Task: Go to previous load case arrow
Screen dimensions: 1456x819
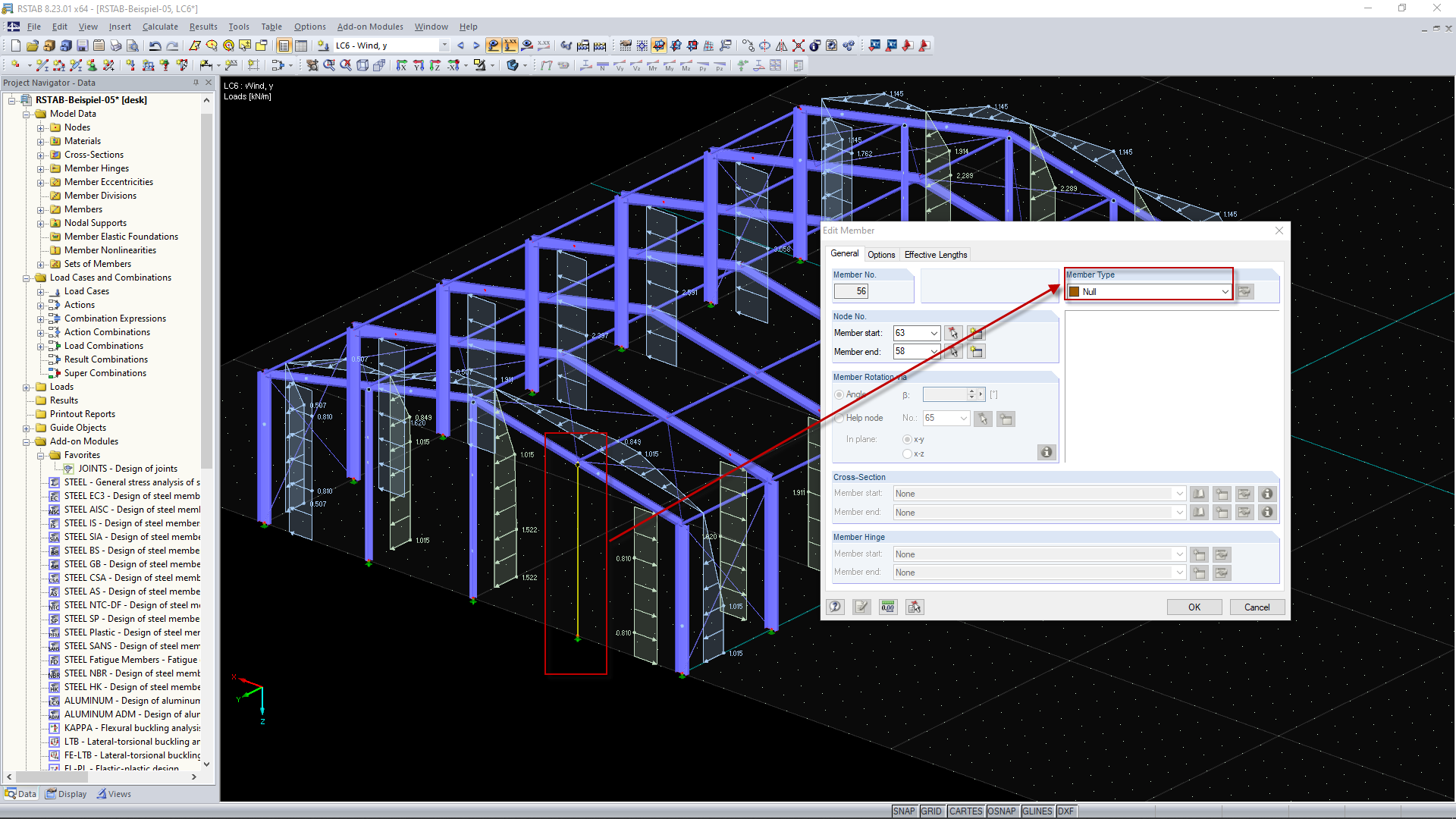Action: [460, 45]
